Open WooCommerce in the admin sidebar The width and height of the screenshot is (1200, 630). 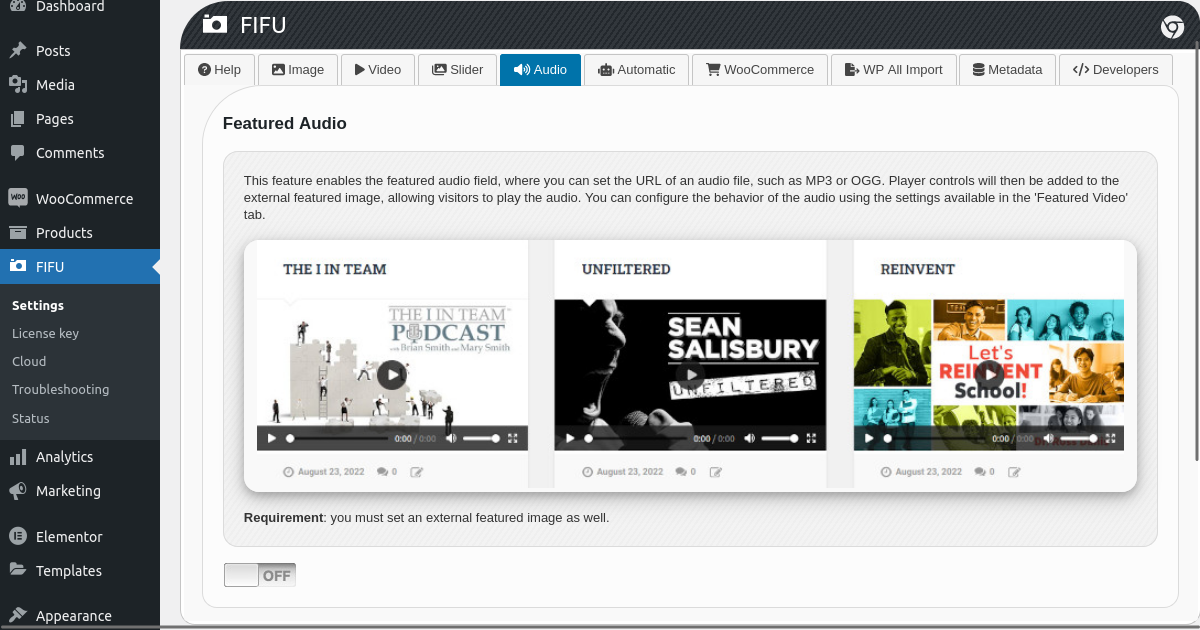tap(80, 199)
